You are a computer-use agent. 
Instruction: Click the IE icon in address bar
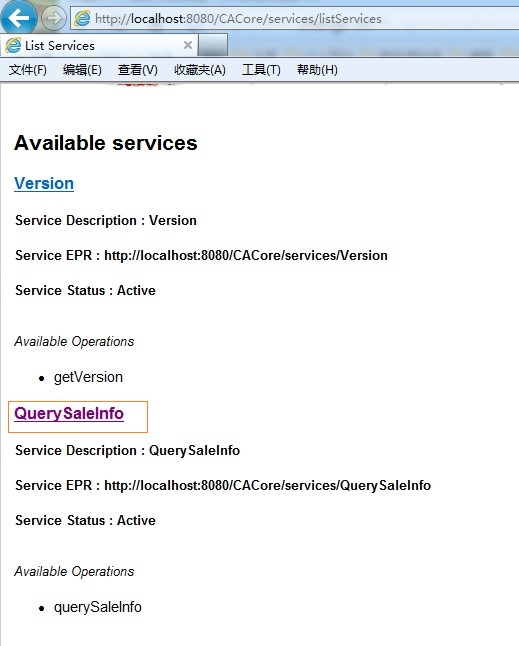click(82, 19)
